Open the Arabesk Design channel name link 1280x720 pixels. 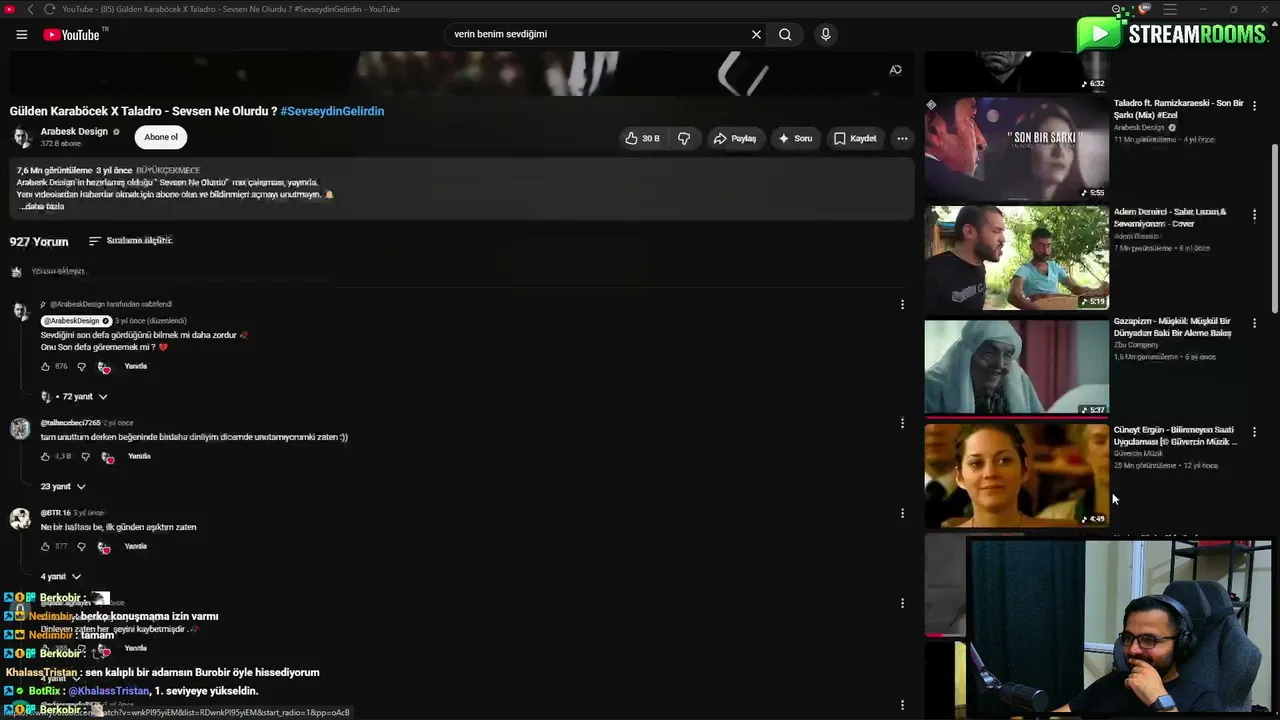[74, 132]
